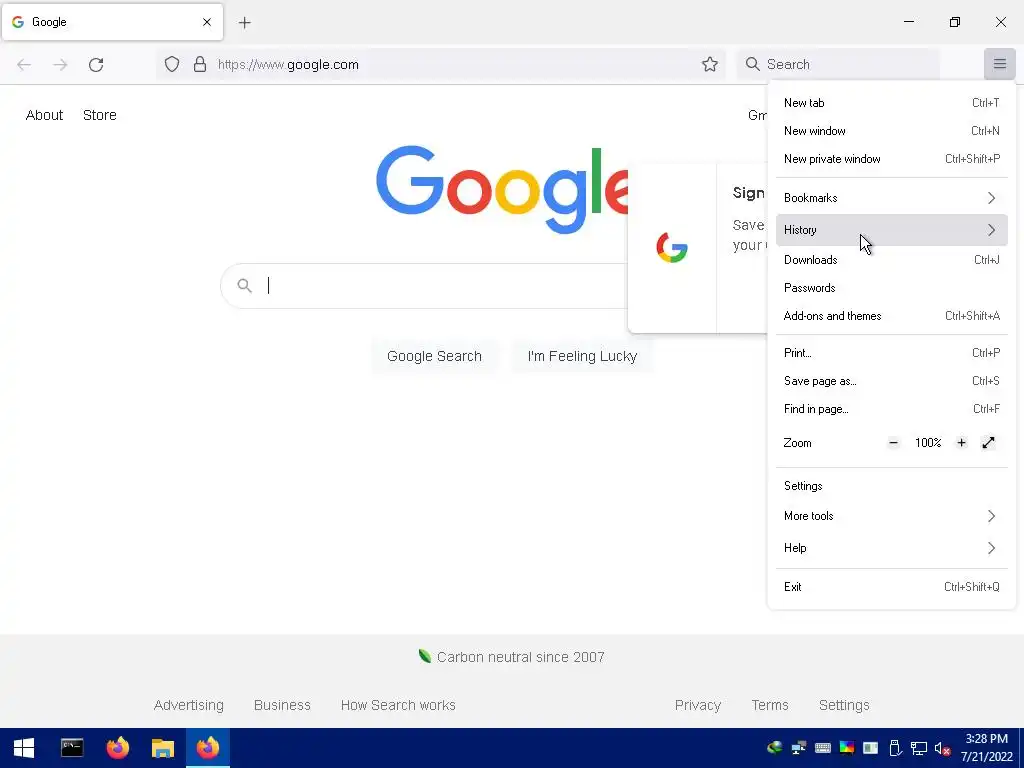Image resolution: width=1024 pixels, height=768 pixels.
Task: Select New window menu item
Action: 891,131
